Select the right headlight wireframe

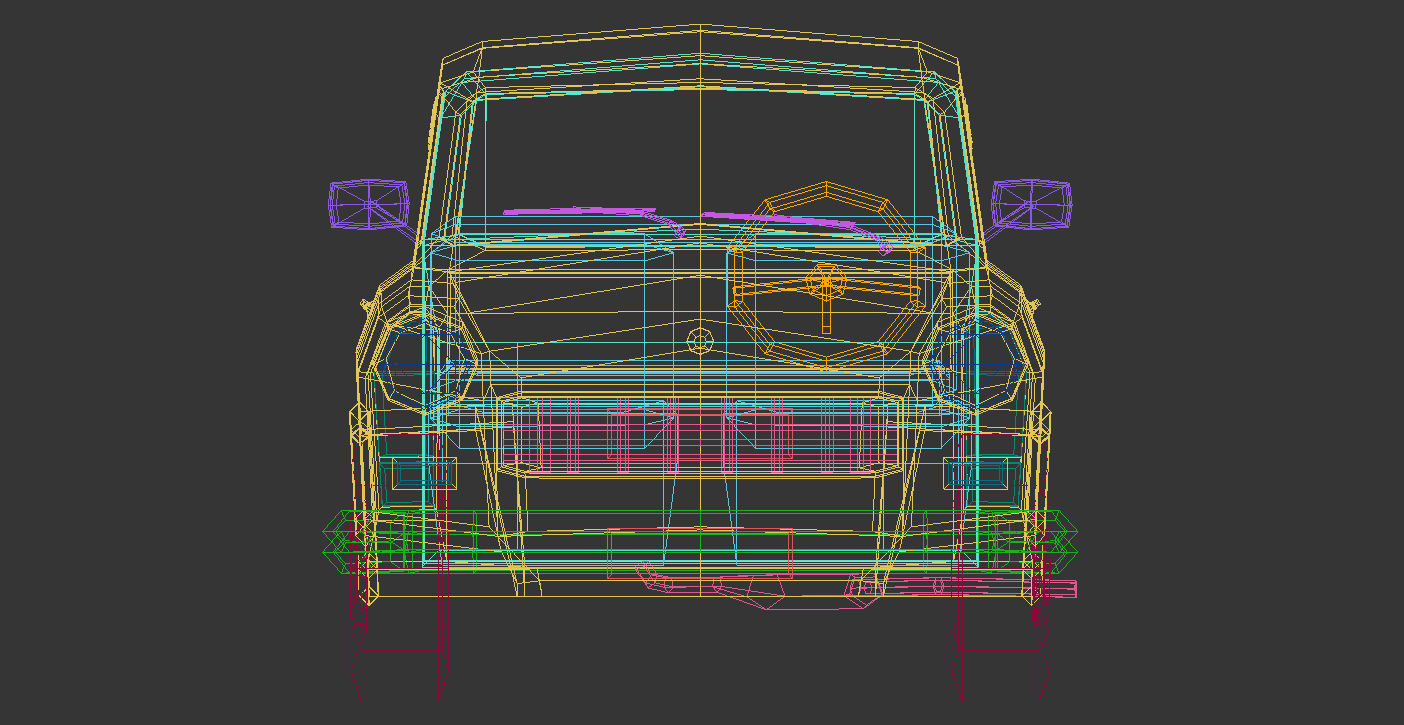(974, 361)
